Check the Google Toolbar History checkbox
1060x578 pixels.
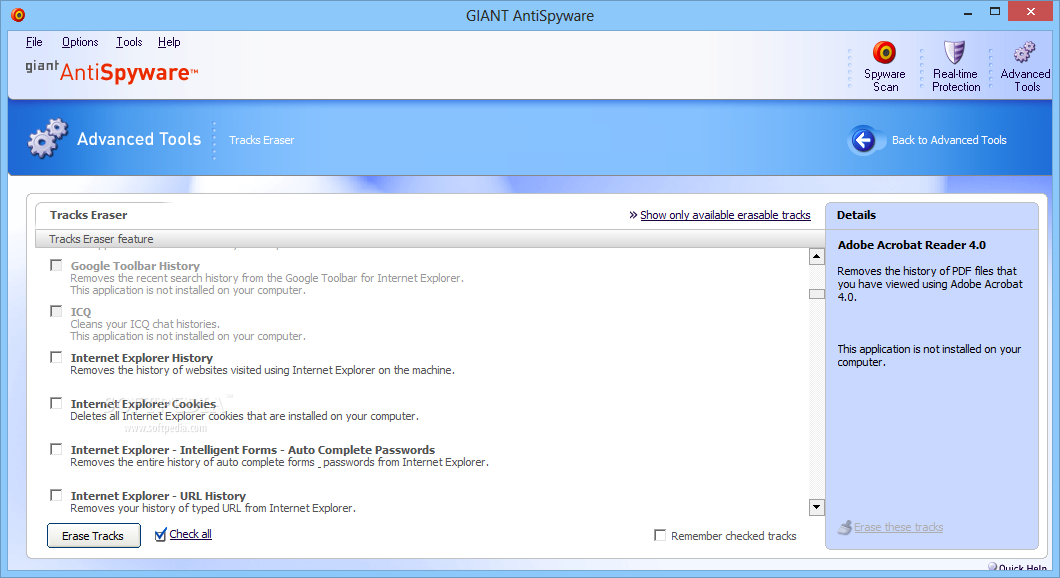(x=56, y=265)
